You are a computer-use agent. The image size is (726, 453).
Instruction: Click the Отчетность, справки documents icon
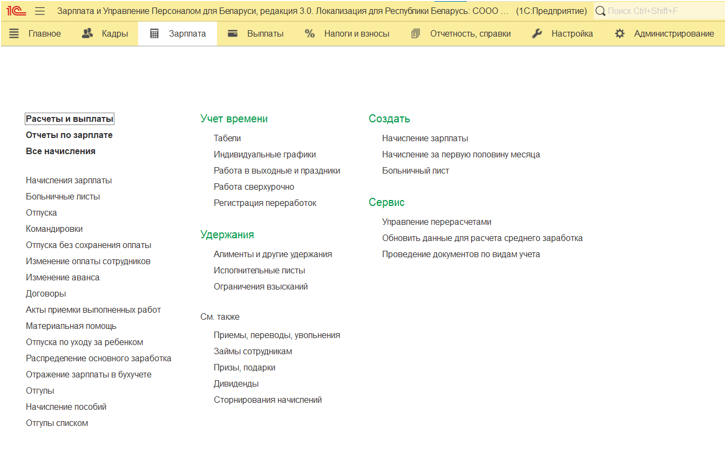coord(415,33)
